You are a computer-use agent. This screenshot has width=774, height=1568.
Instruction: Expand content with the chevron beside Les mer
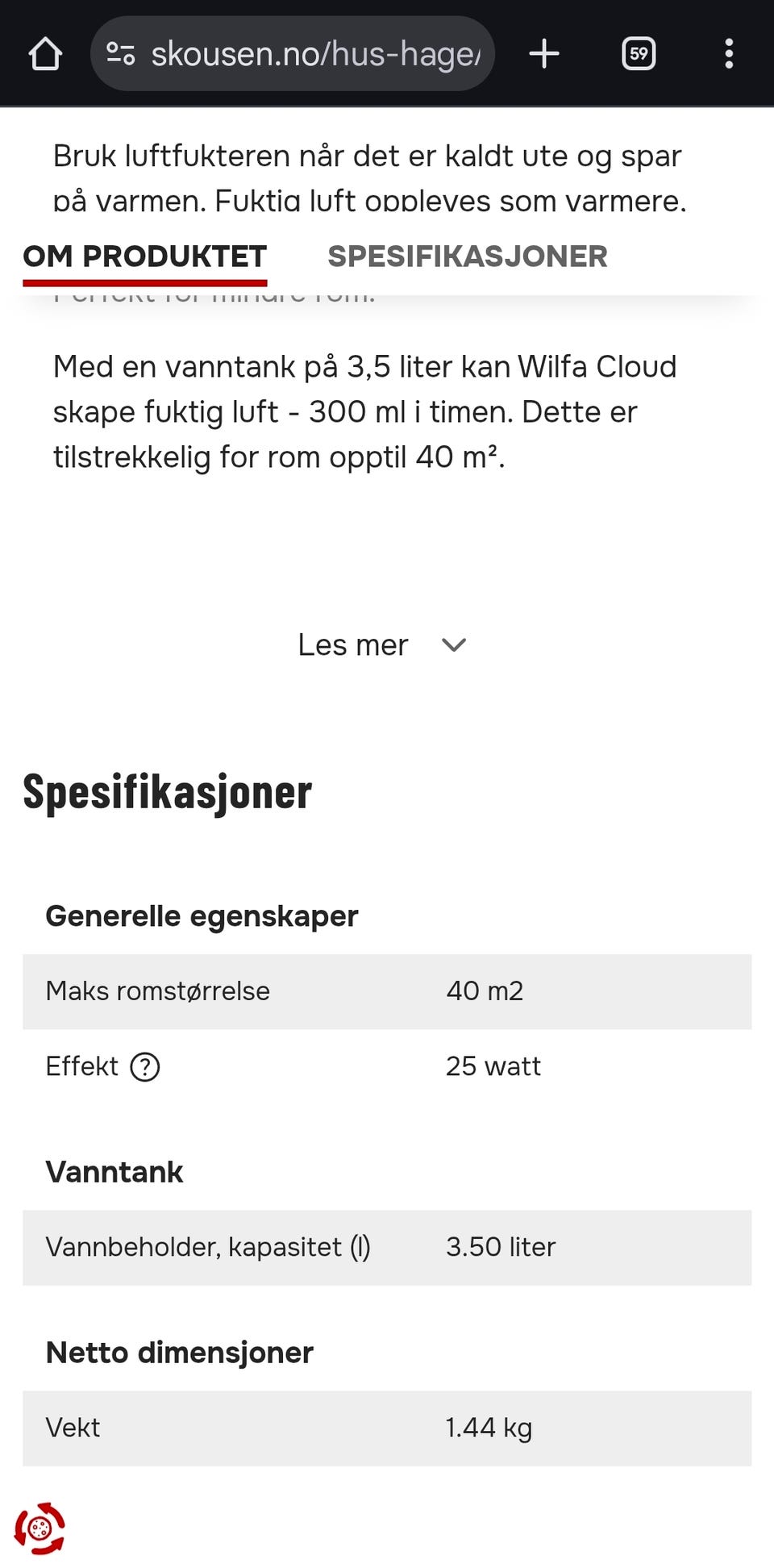click(x=452, y=645)
